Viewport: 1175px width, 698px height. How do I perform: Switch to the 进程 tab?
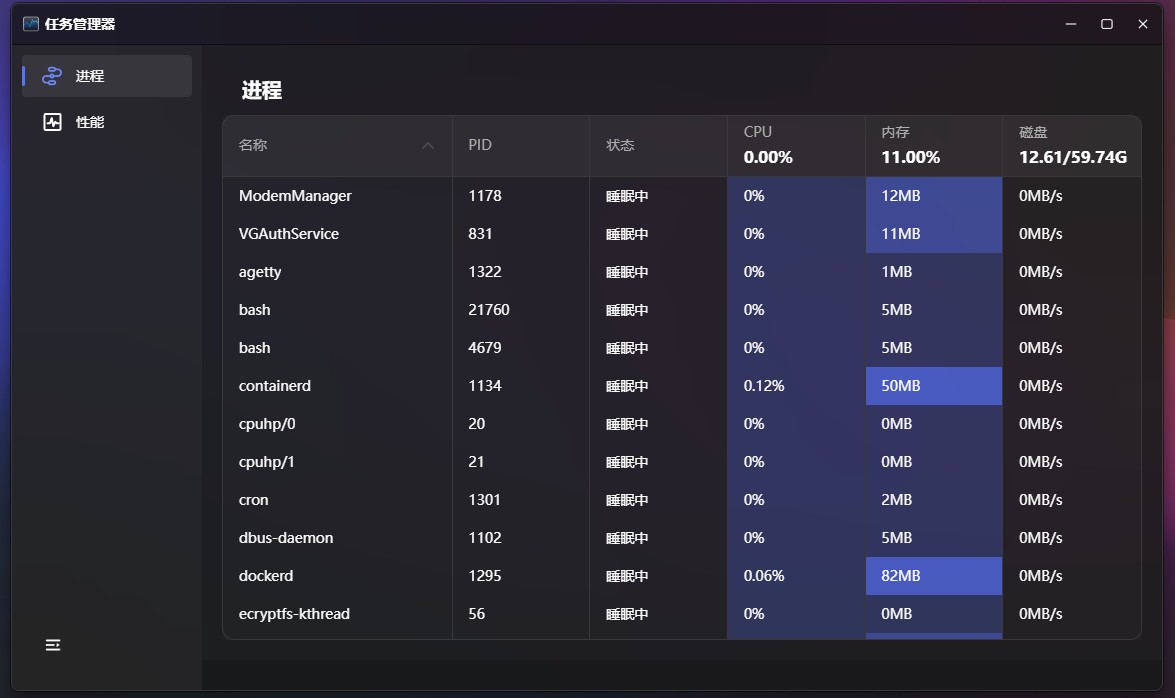[x=90, y=76]
